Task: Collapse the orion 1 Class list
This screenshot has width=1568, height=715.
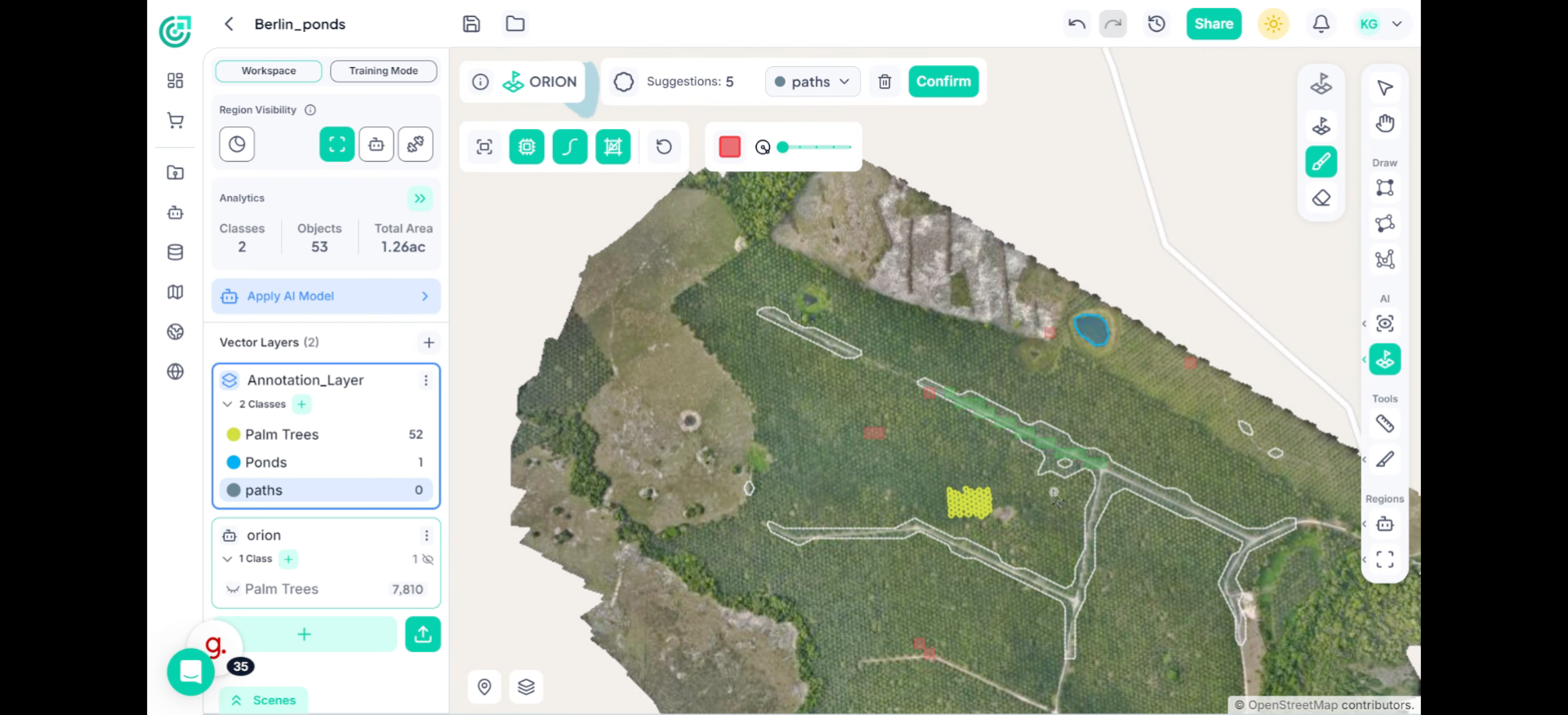Action: coord(228,559)
